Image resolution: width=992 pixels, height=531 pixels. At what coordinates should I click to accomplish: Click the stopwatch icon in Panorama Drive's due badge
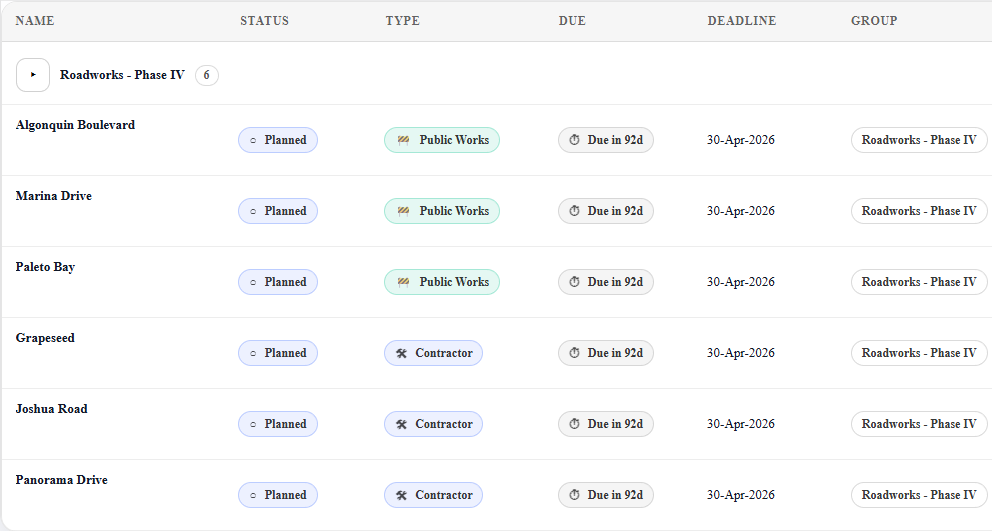pos(575,495)
